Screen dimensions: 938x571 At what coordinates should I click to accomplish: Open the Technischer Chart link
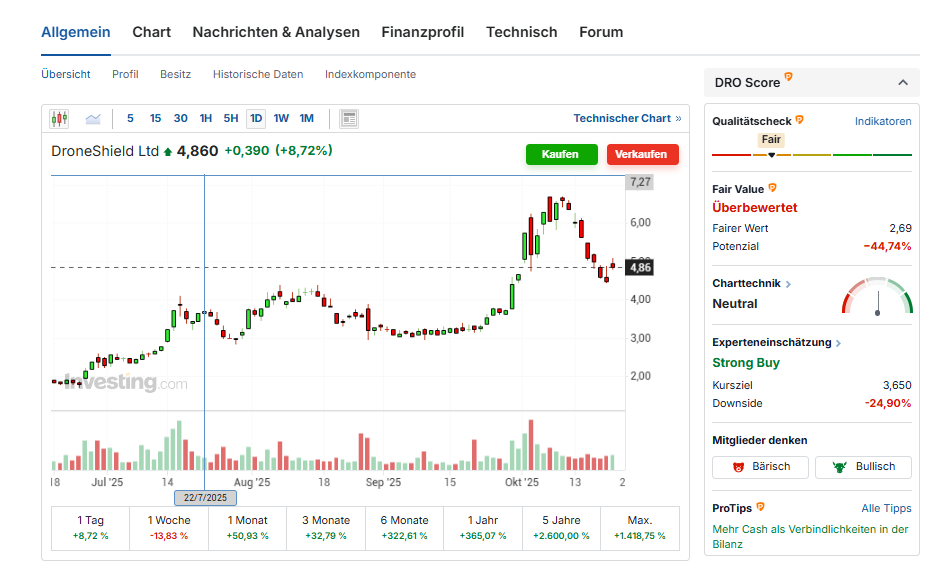(x=627, y=118)
